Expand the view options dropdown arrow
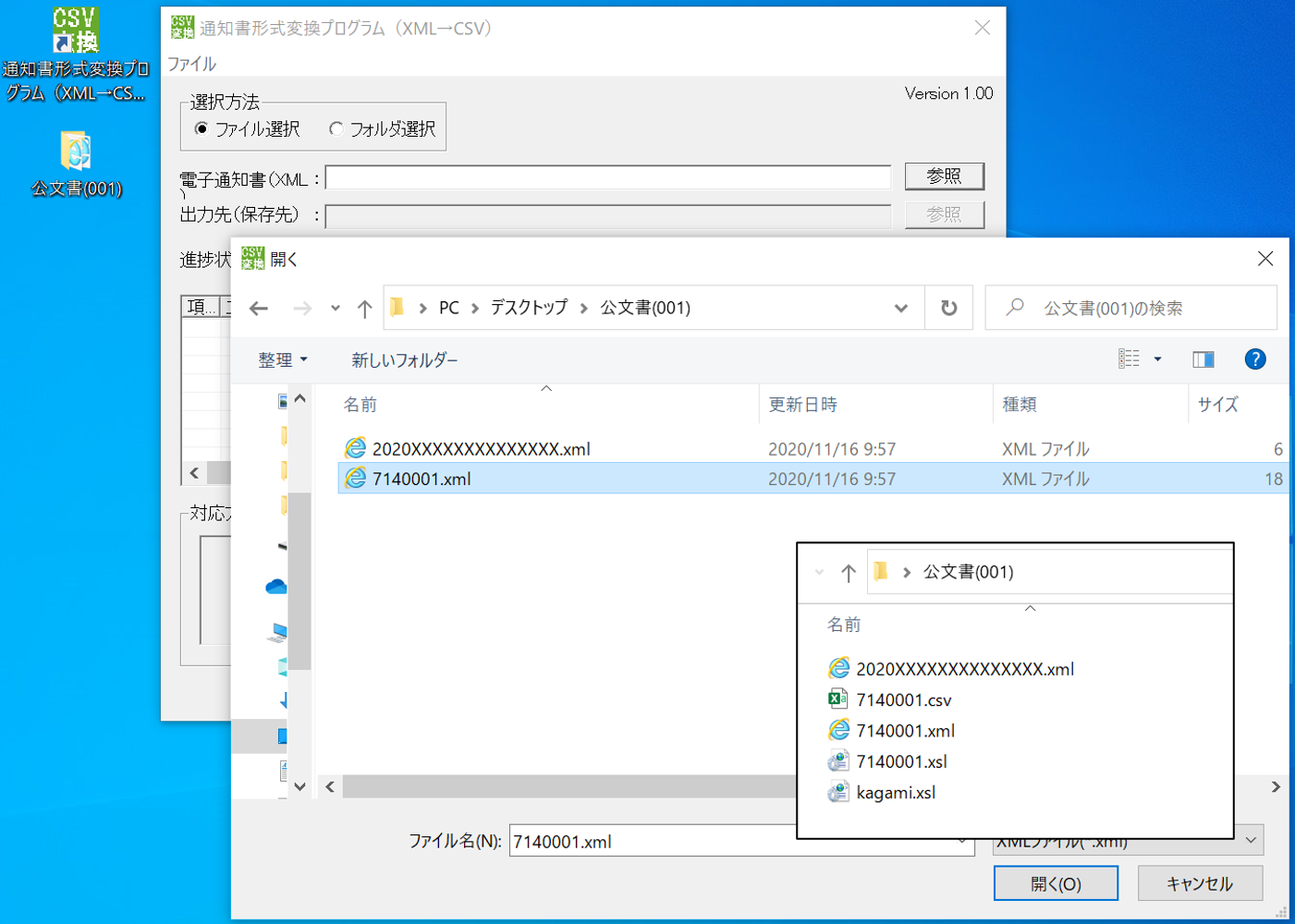Screen dimensions: 1295x924 click(x=1157, y=359)
